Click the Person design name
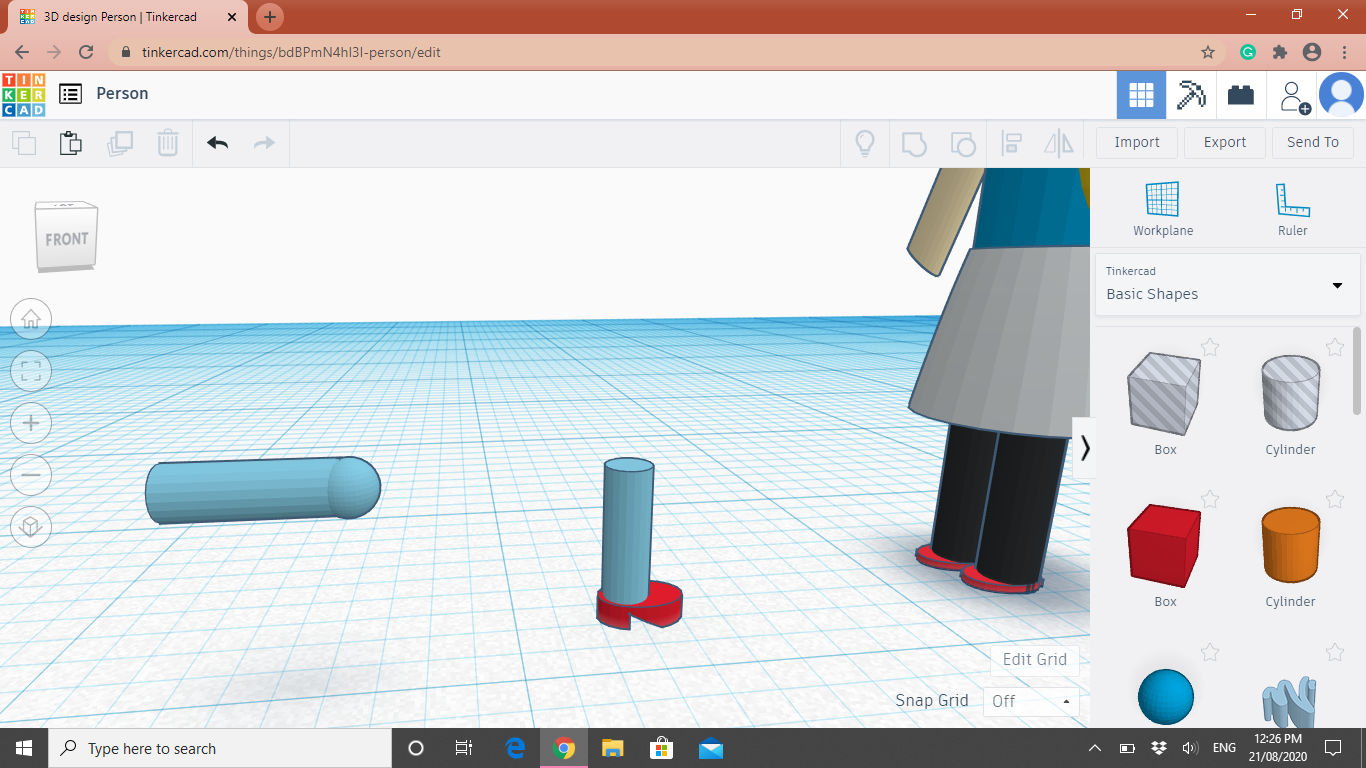This screenshot has width=1366, height=768. coord(122,93)
